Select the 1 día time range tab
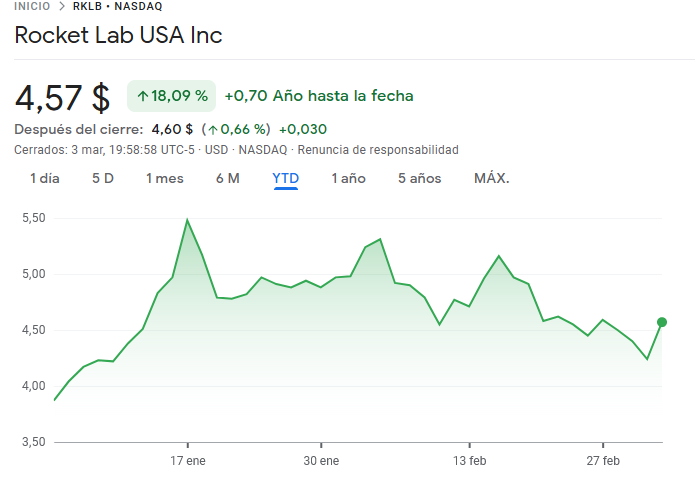Screen dimensions: 695x479 click(x=44, y=179)
